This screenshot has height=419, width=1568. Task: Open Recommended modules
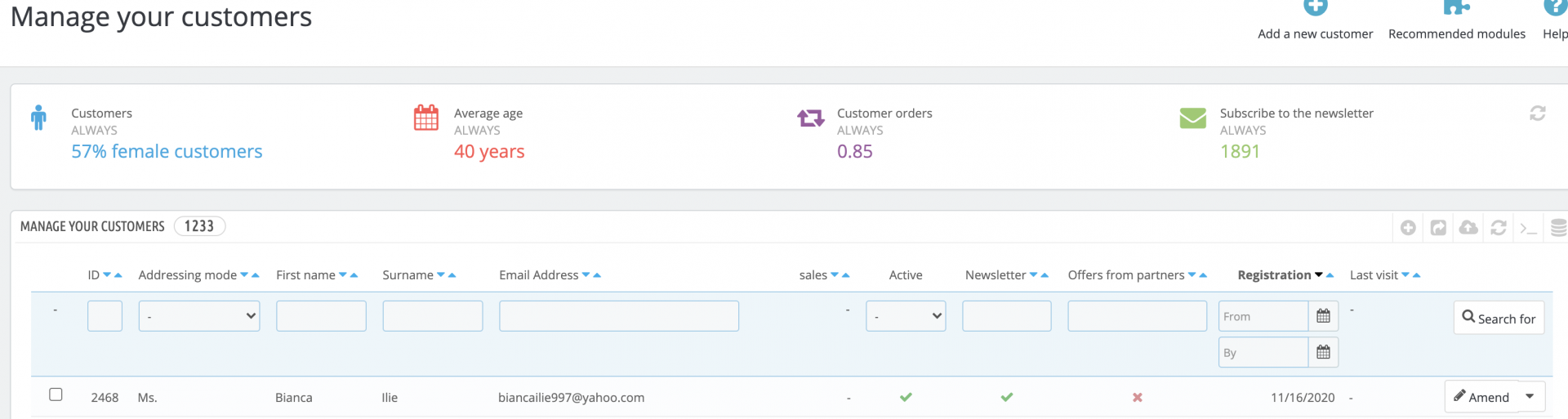pos(1456,33)
